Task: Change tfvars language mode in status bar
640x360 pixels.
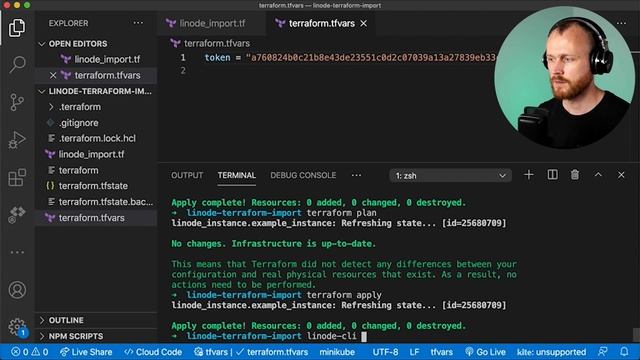Action: pyautogui.click(x=441, y=352)
